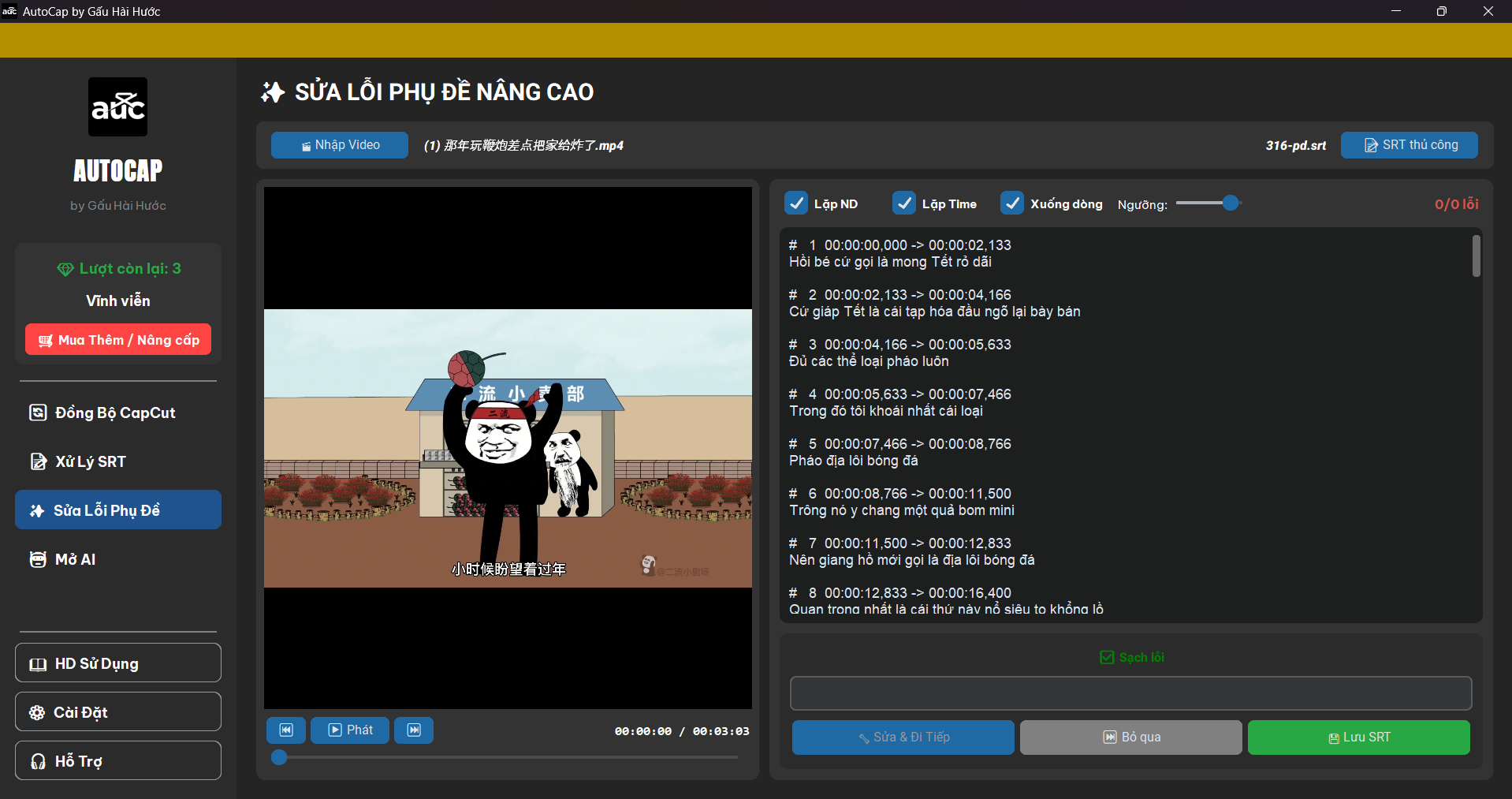Click the previous-frame skip back button
This screenshot has width=1512, height=799.
(286, 730)
